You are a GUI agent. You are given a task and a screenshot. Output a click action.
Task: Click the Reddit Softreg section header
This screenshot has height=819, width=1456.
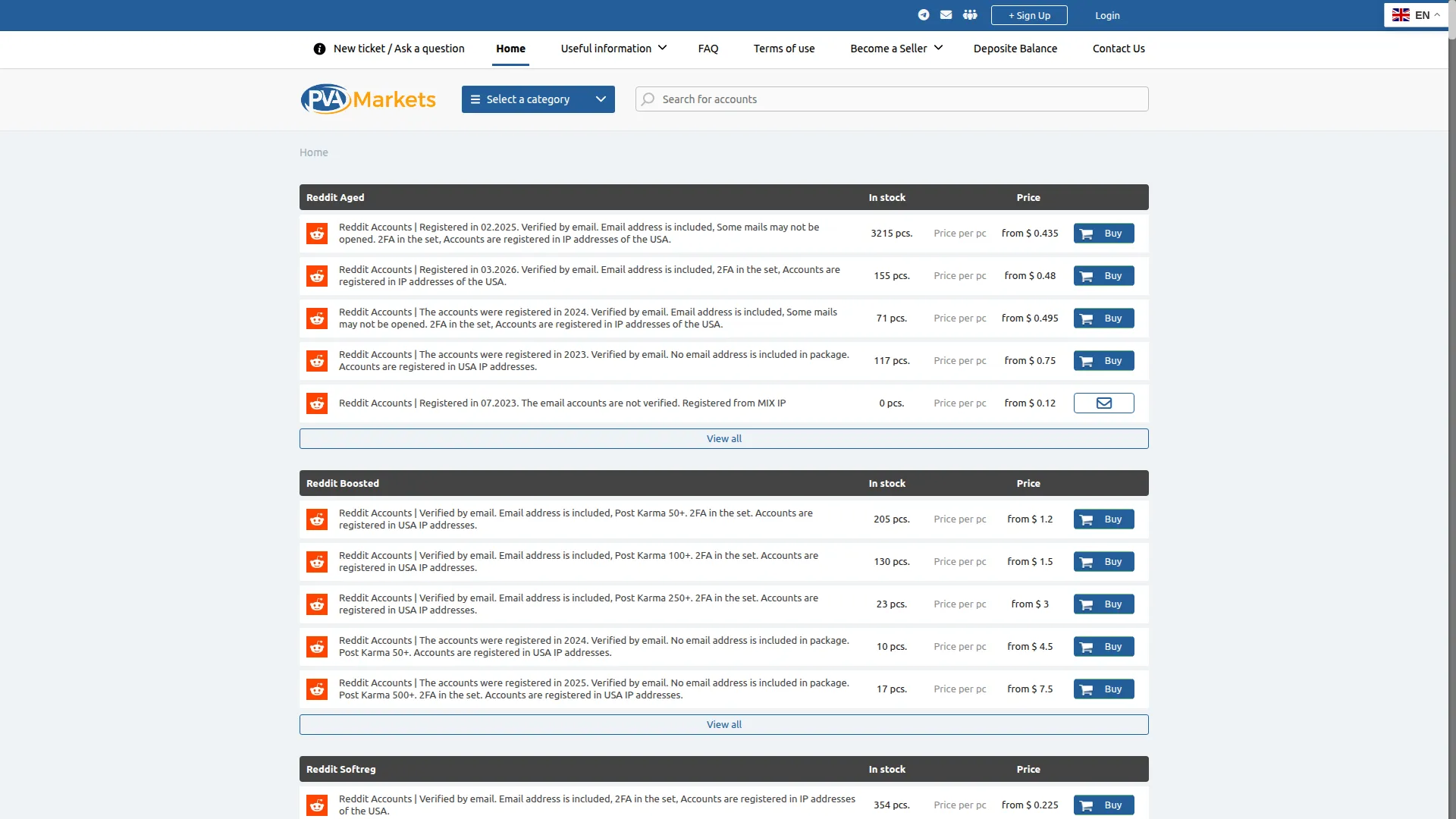[724, 769]
